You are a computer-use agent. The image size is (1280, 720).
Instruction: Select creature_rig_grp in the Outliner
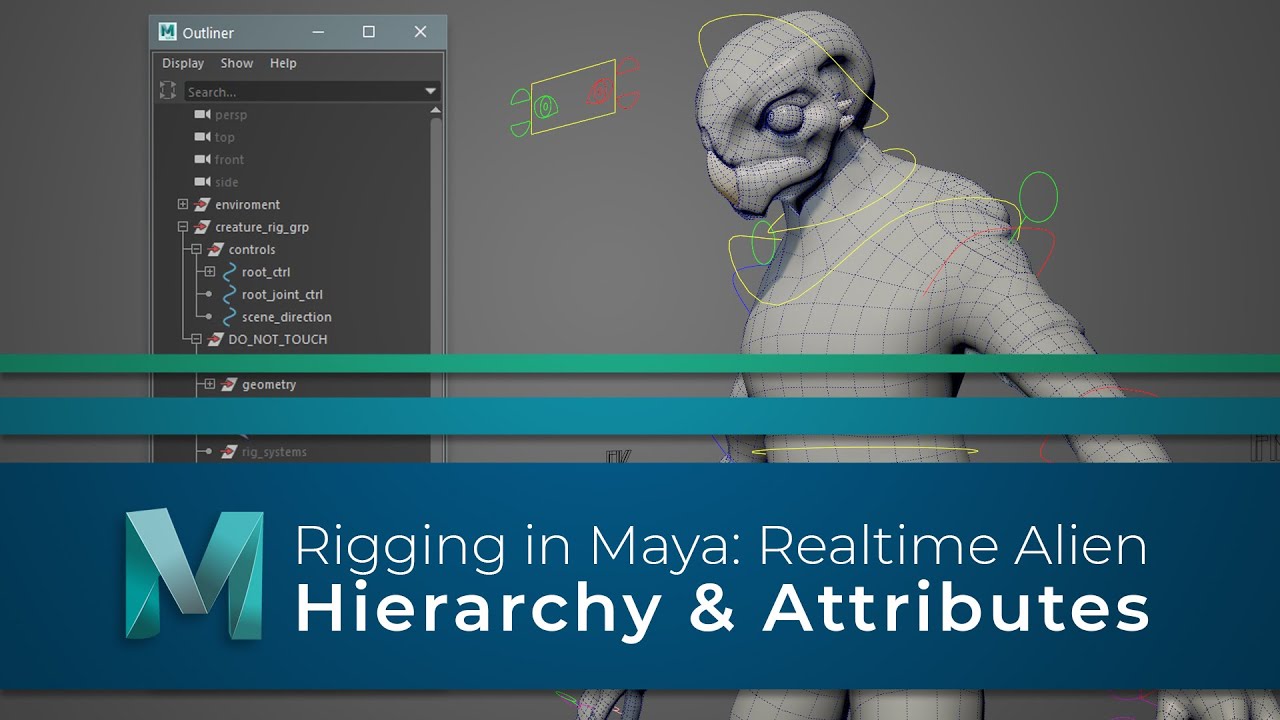(262, 227)
